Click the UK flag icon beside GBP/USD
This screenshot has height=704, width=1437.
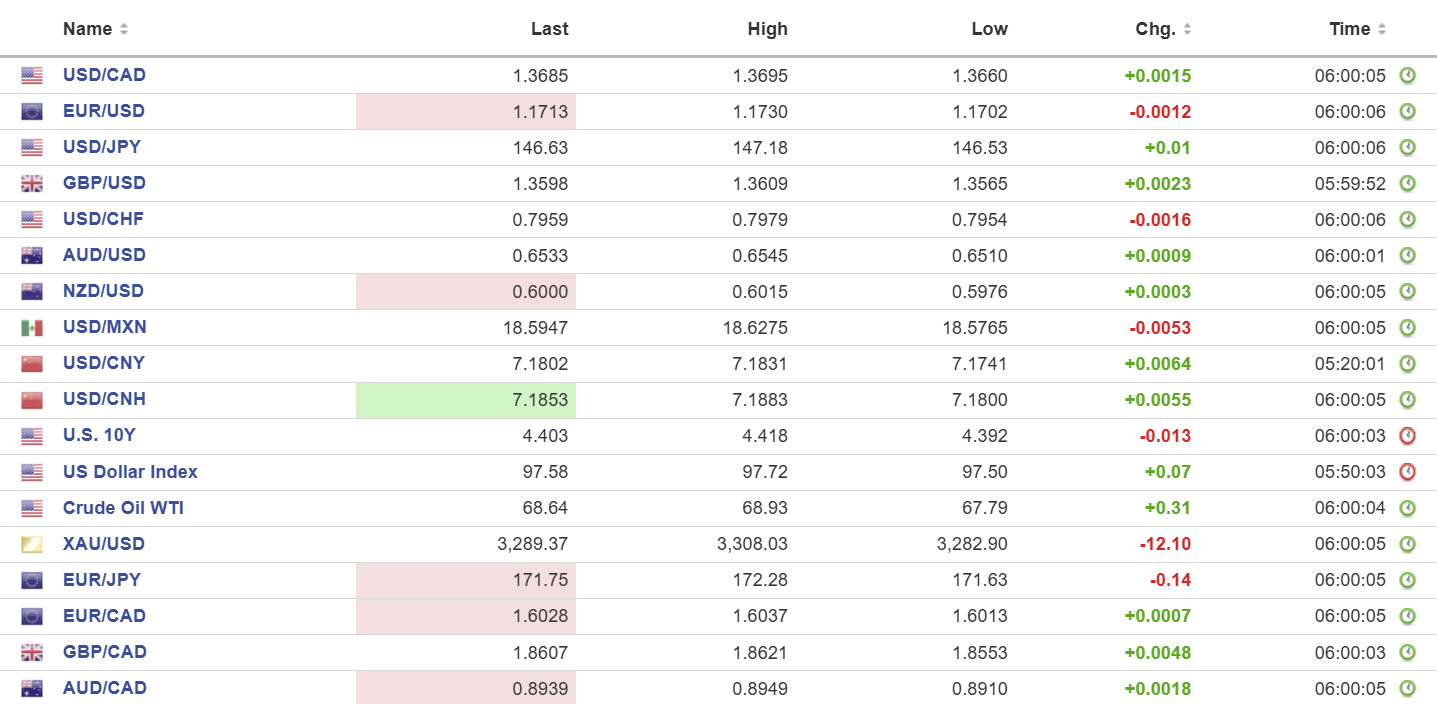[x=32, y=183]
